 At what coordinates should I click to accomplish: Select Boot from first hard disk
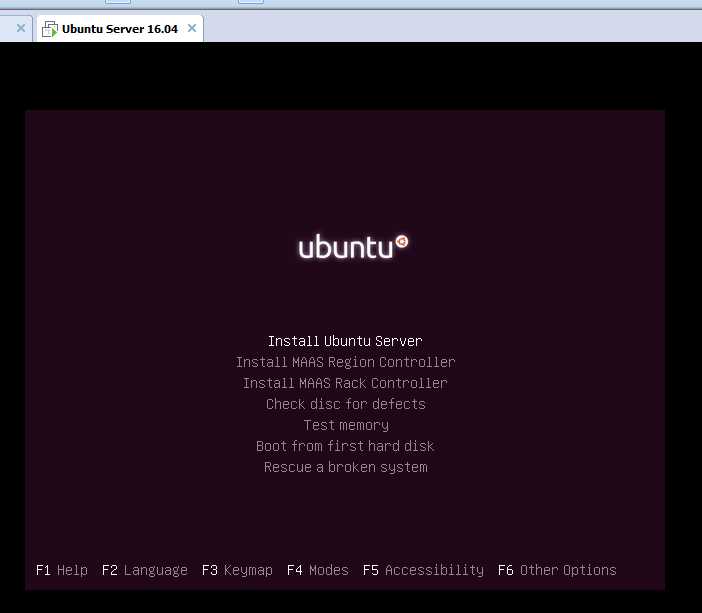[345, 446]
